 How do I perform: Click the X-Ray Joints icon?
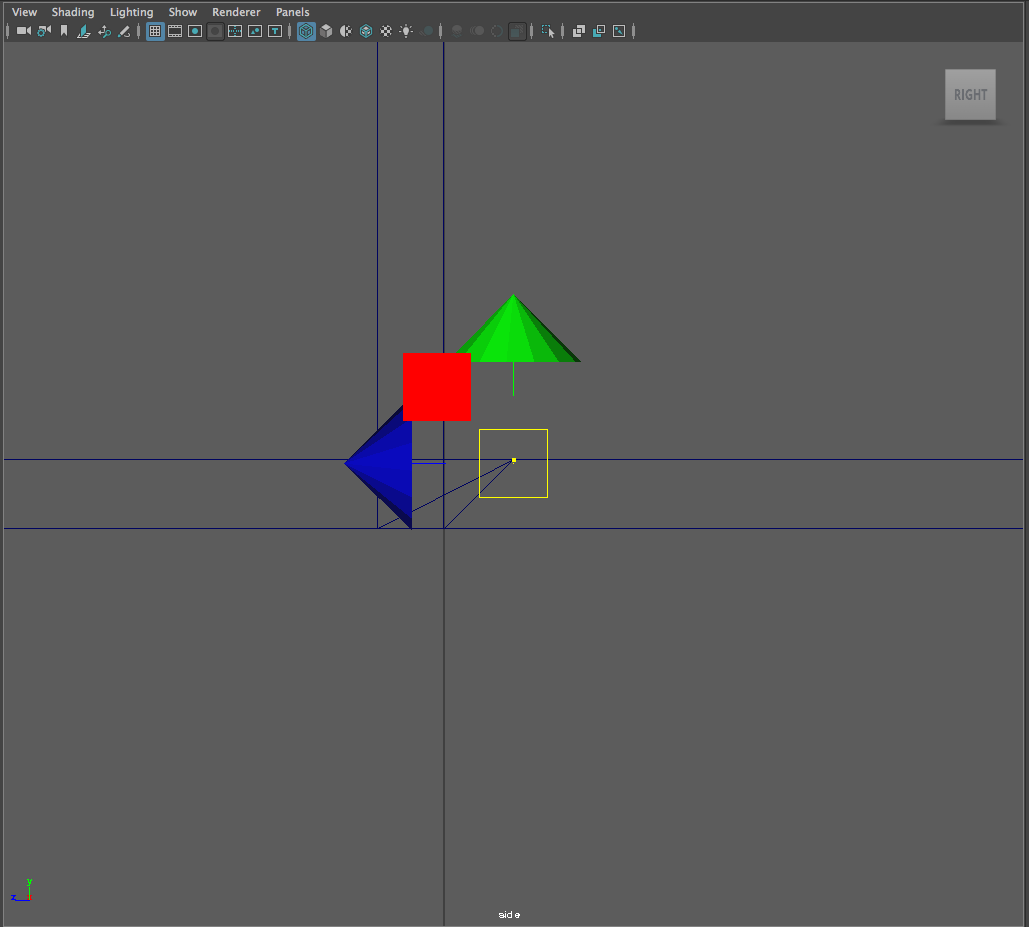619,31
